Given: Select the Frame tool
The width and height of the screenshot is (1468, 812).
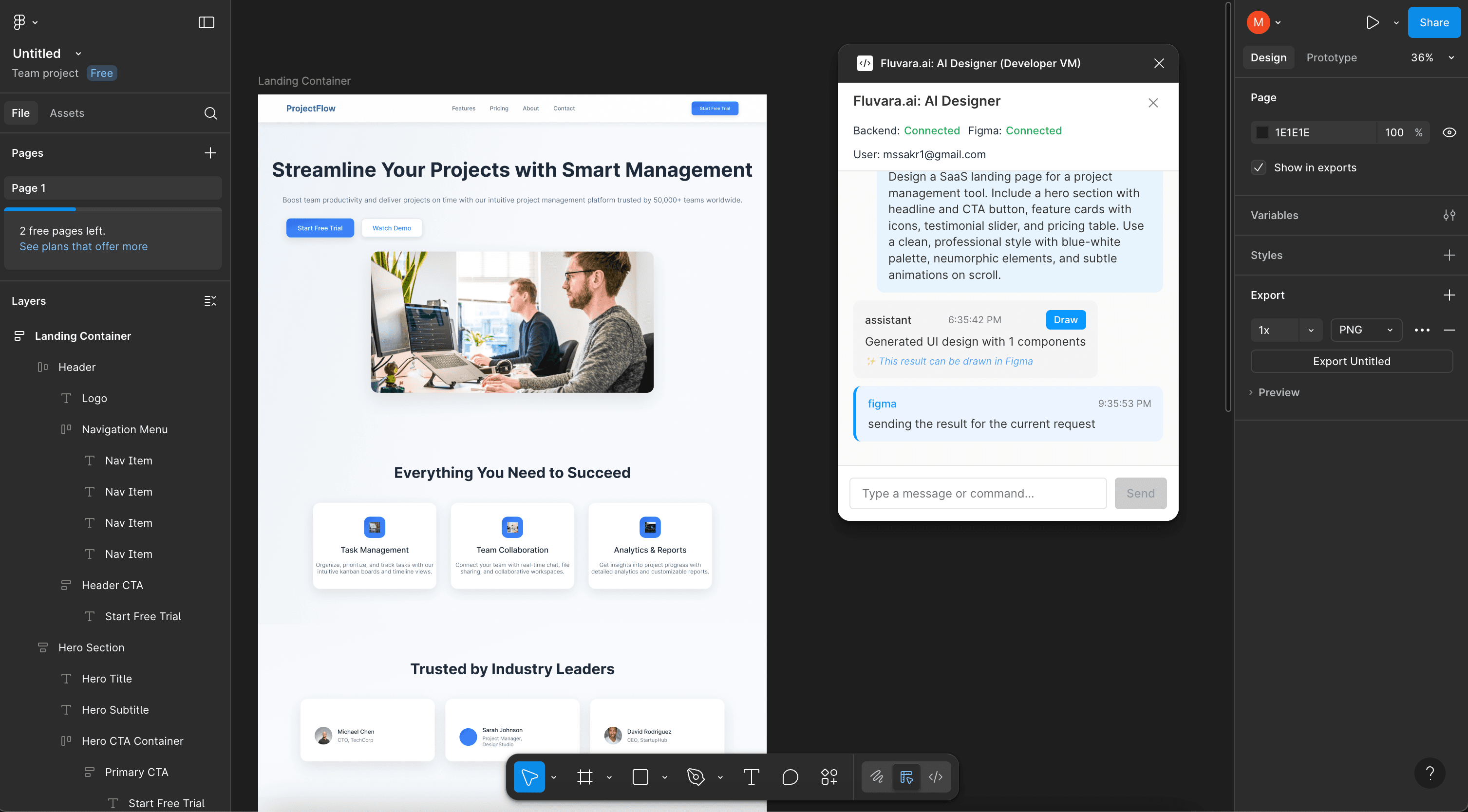Looking at the screenshot, I should pos(585,776).
